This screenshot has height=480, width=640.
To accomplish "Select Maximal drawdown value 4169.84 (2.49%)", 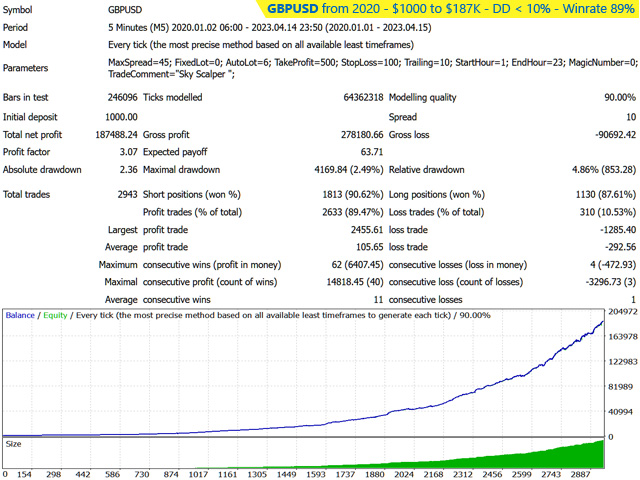I will pyautogui.click(x=349, y=170).
